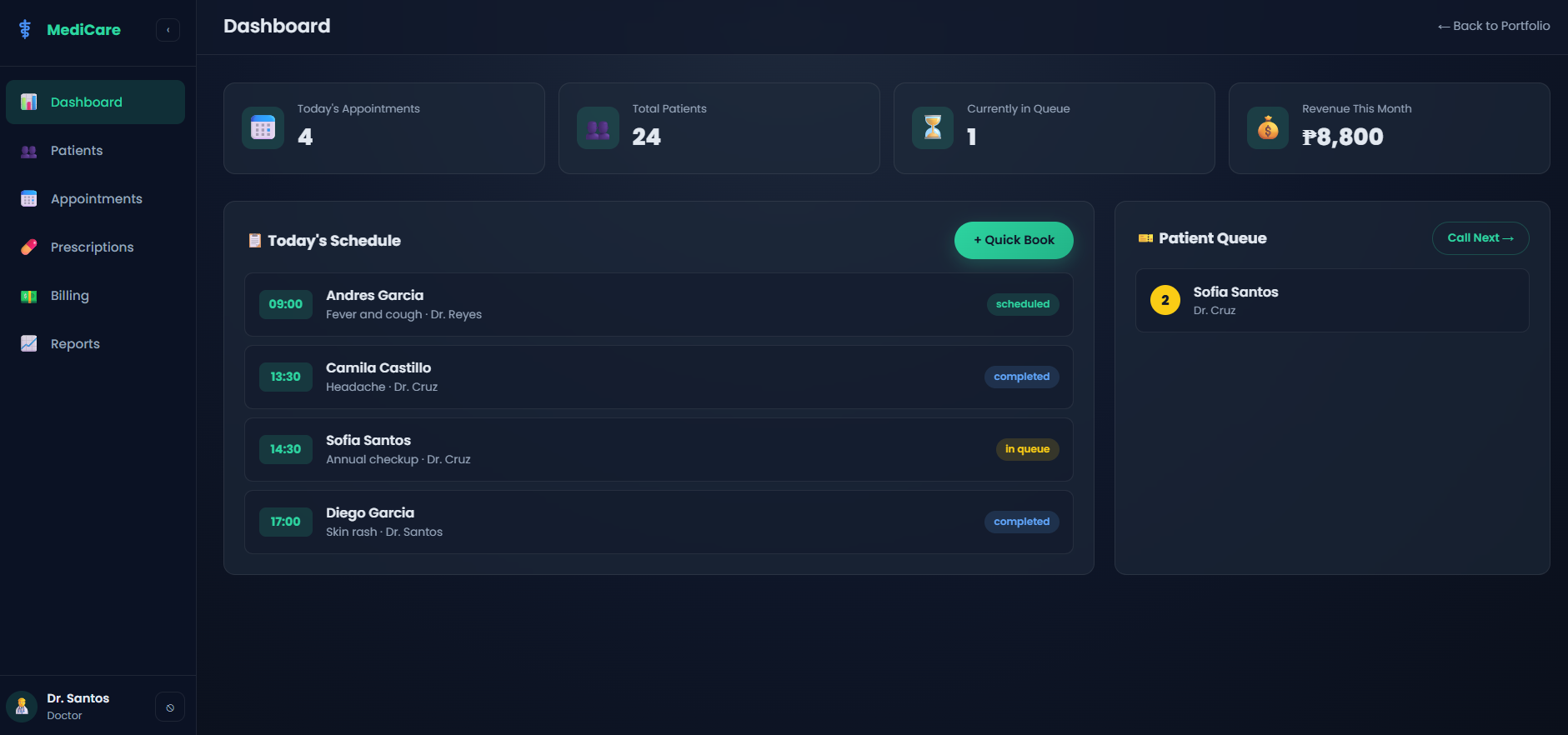Click the logout icon button near Dr. Santos
The image size is (1568, 735).
[x=170, y=707]
